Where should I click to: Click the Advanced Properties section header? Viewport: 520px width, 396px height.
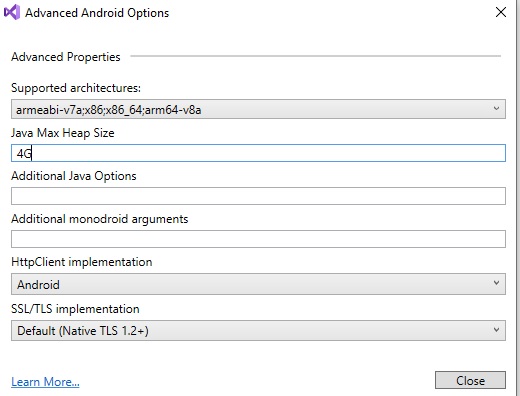pos(66,57)
